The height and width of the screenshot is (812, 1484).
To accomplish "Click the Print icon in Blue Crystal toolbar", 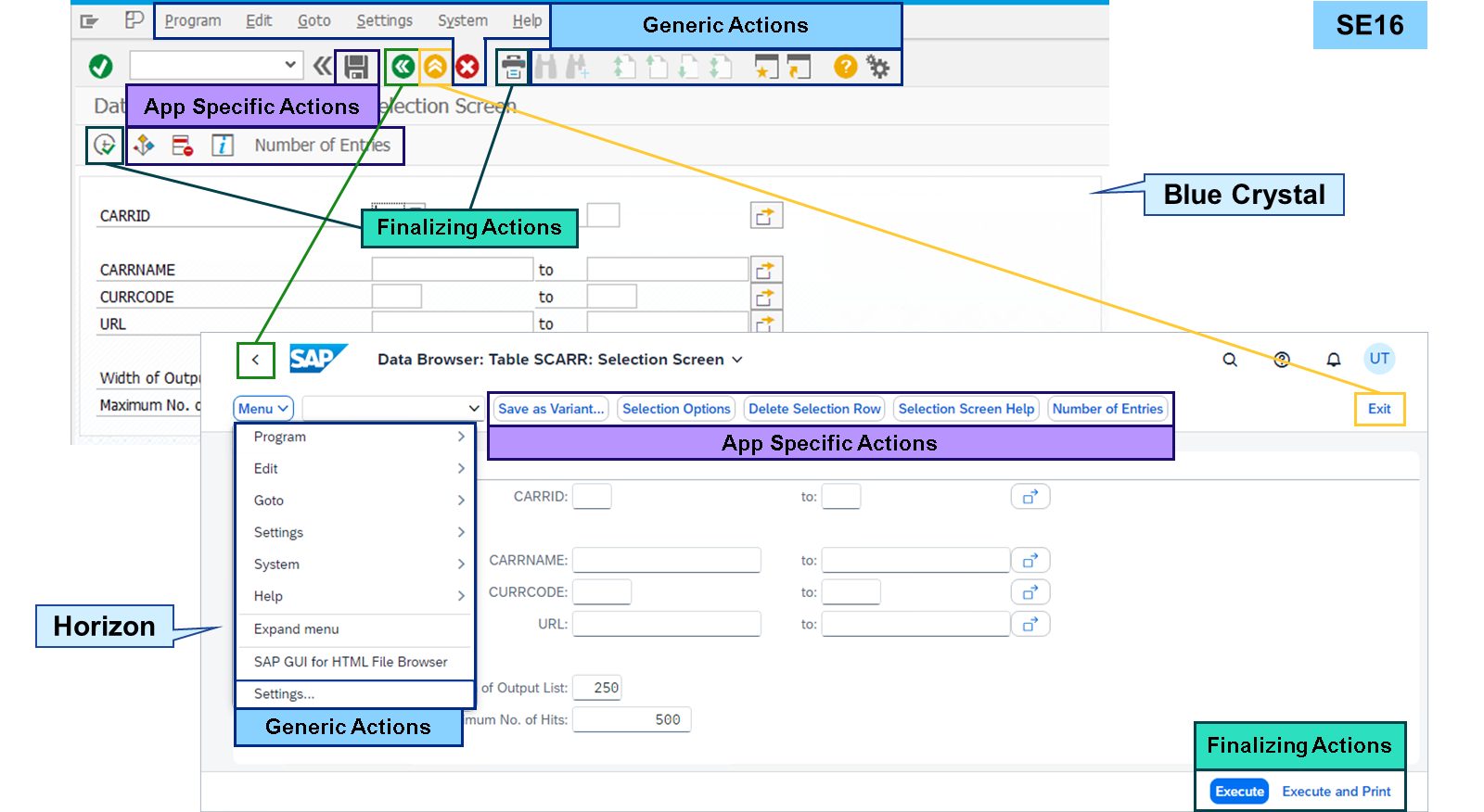I will point(513,67).
